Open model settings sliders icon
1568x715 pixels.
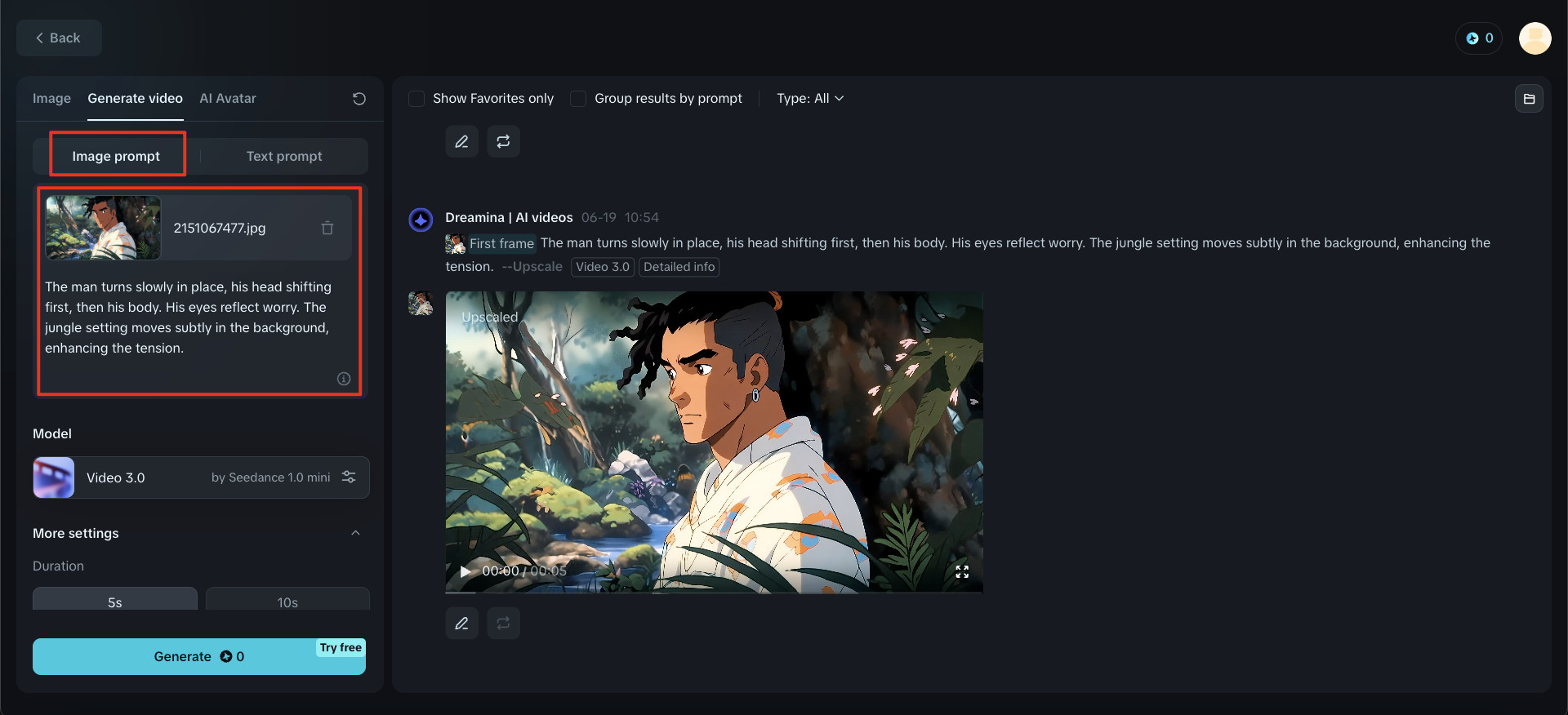349,477
